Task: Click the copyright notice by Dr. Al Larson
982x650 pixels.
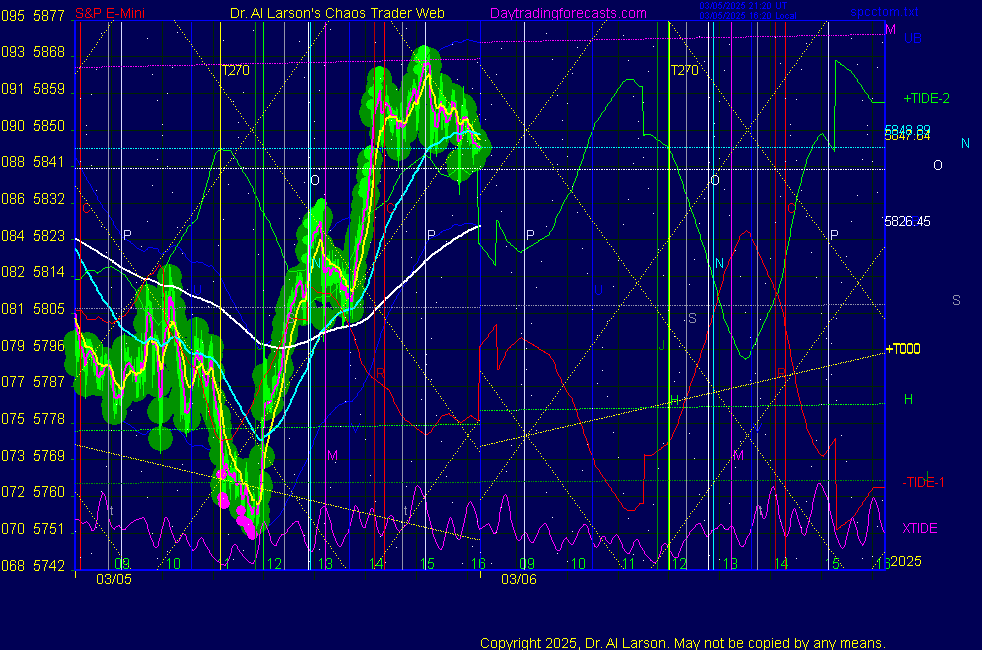Action: tap(683, 643)
